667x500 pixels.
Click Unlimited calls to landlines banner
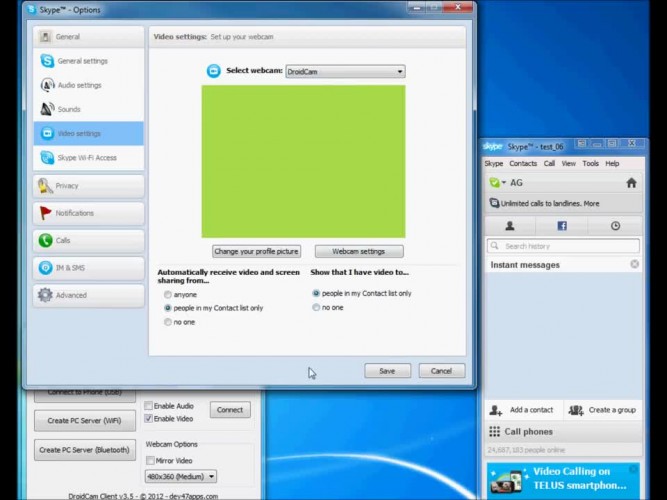pyautogui.click(x=564, y=203)
